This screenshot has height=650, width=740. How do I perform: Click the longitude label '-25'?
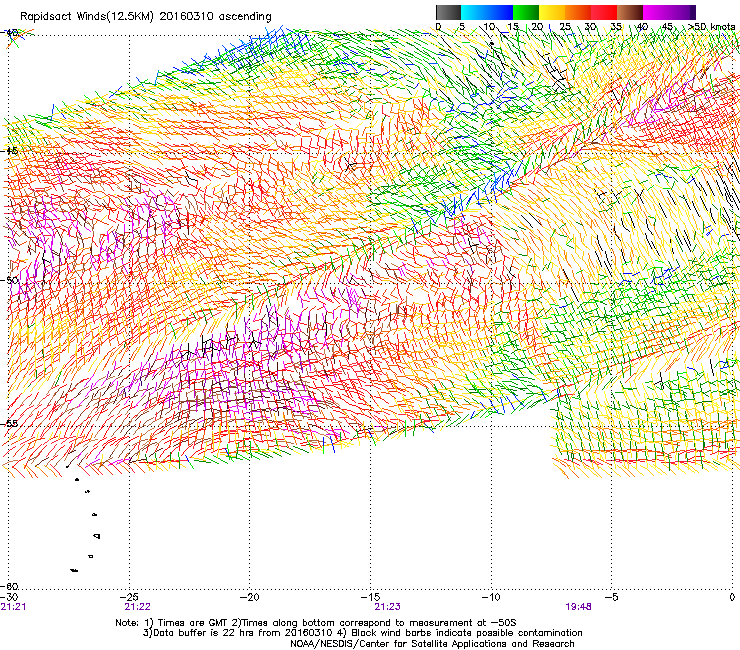point(130,597)
